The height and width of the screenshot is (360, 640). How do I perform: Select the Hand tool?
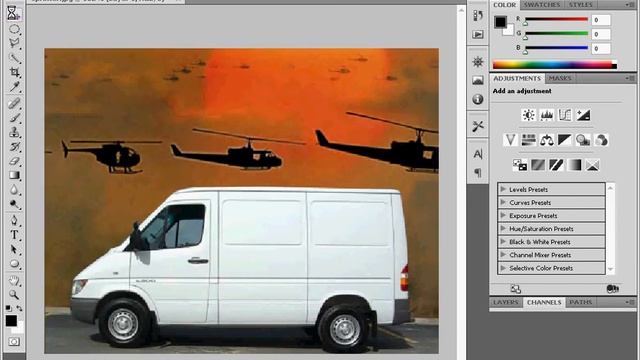coord(14,280)
